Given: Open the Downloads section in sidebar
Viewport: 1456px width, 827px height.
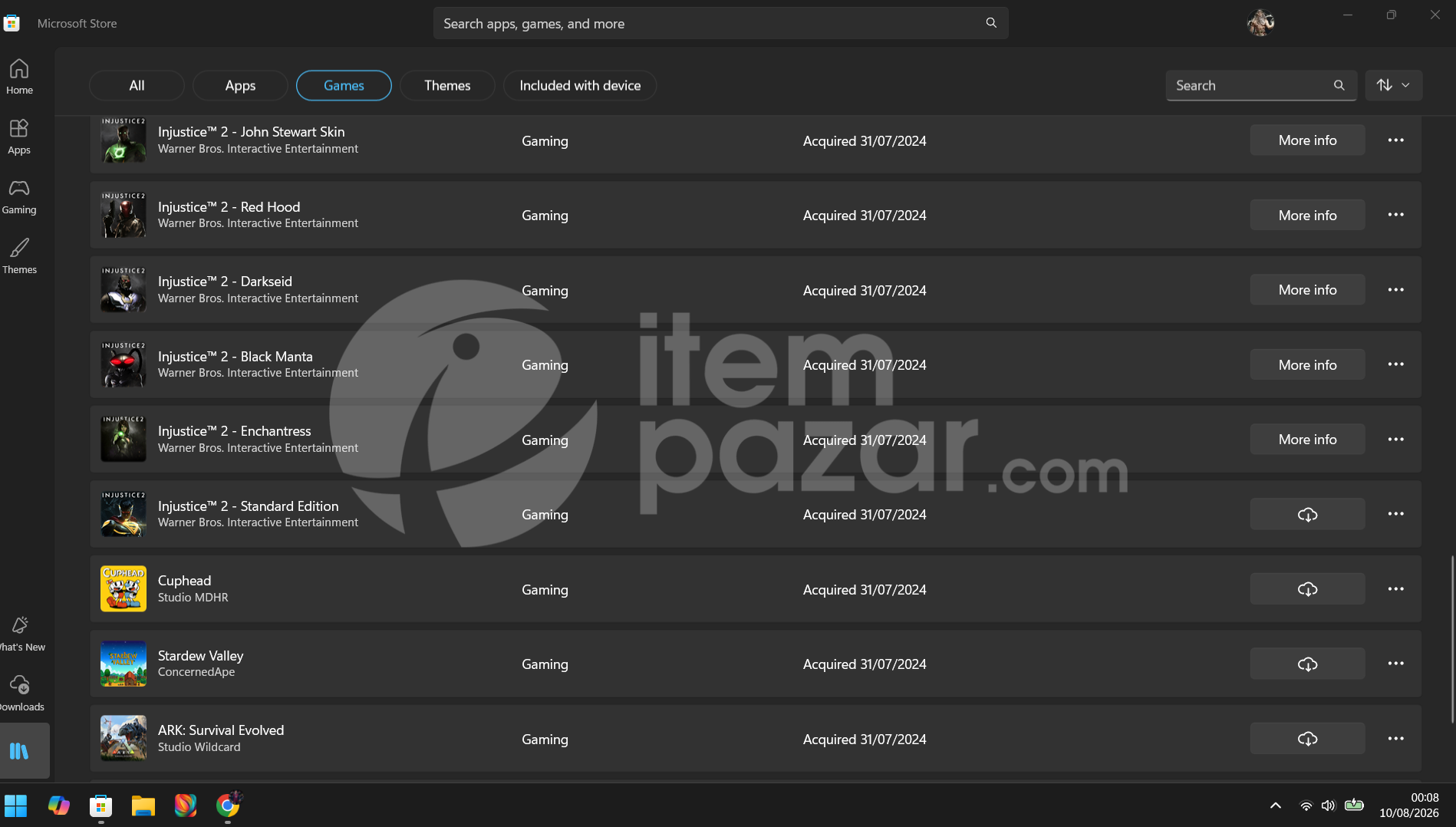Looking at the screenshot, I should 21,694.
